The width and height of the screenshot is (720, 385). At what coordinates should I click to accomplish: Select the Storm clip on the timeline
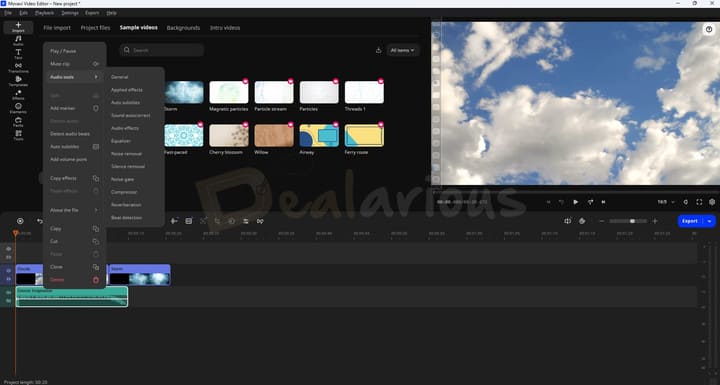(x=140, y=275)
